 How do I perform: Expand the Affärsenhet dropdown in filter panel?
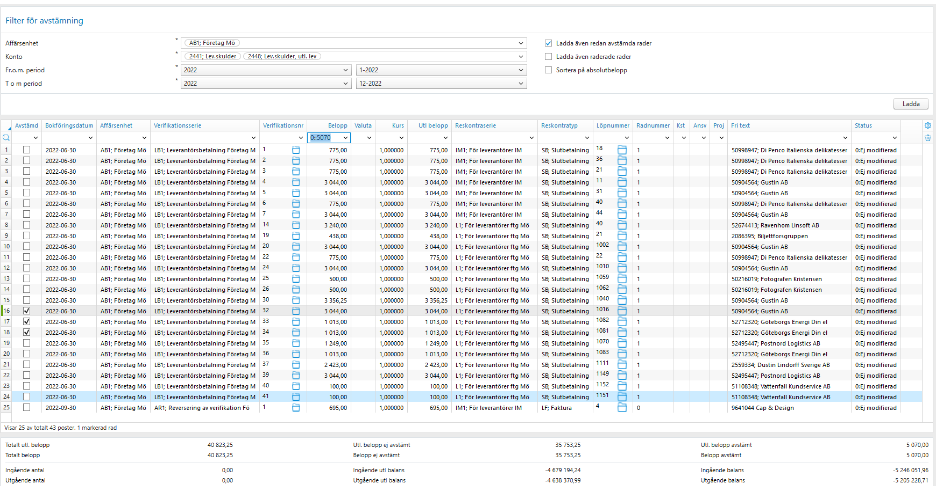coord(520,44)
